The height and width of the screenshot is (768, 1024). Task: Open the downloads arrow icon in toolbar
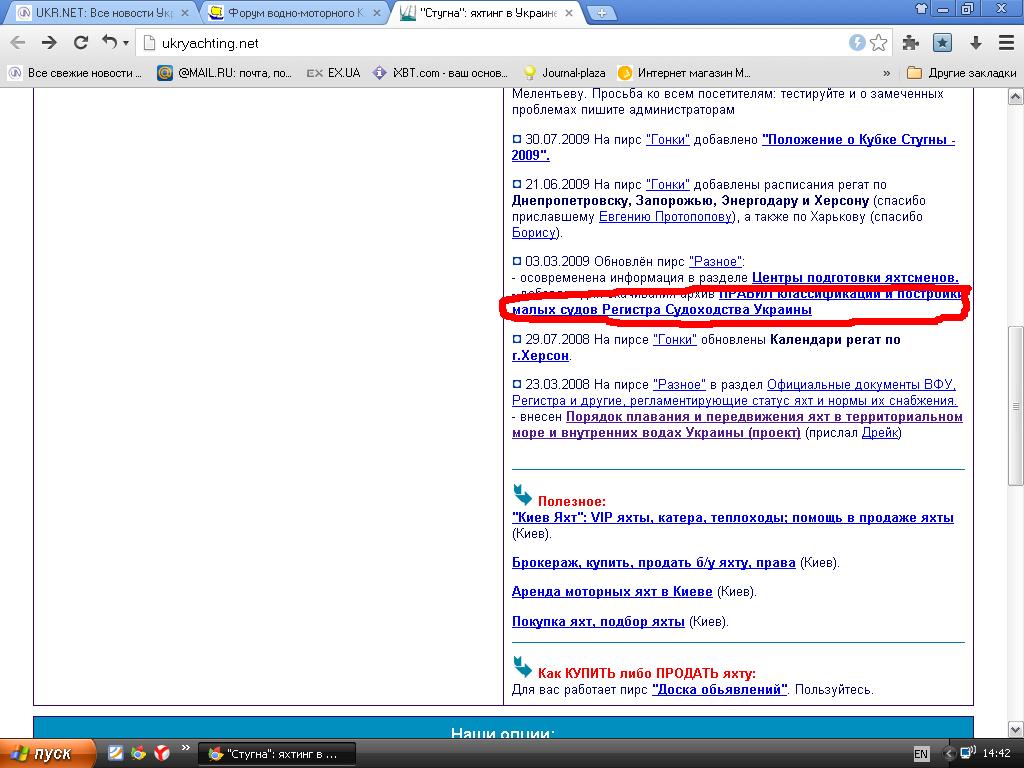click(976, 43)
